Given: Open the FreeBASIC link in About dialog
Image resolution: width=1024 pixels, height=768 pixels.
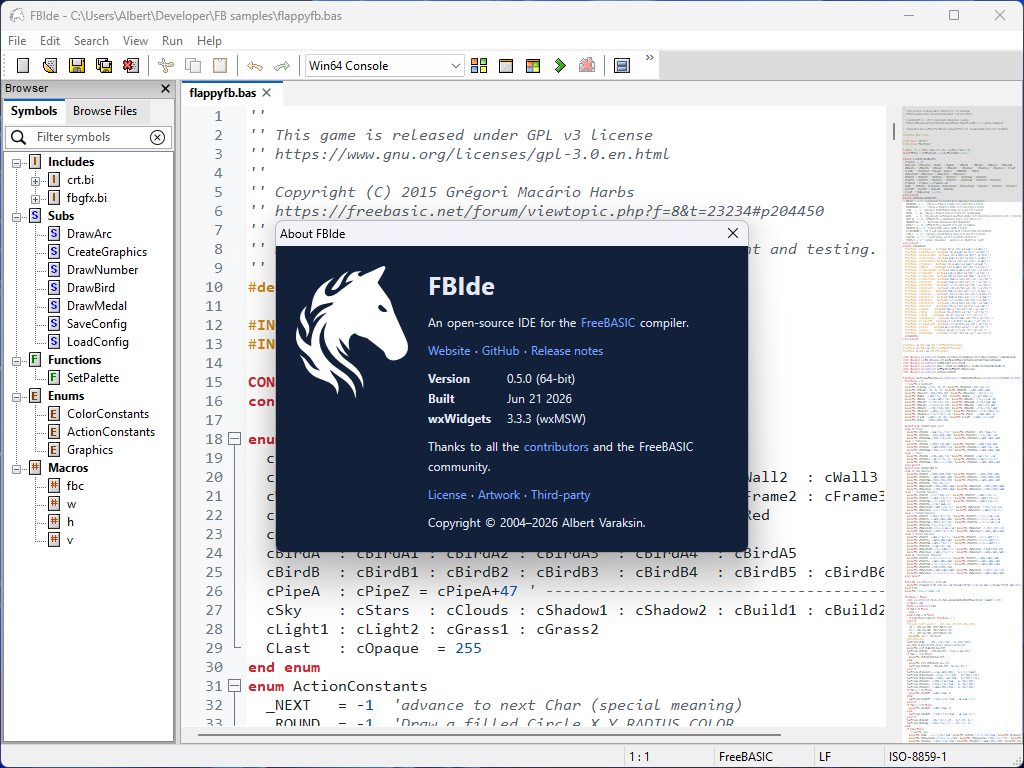Looking at the screenshot, I should pos(608,323).
